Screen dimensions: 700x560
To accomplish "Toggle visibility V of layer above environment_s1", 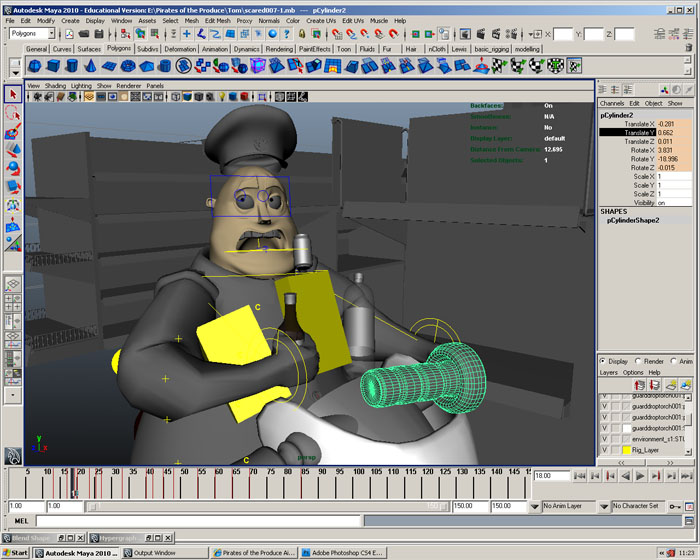I will [x=604, y=428].
